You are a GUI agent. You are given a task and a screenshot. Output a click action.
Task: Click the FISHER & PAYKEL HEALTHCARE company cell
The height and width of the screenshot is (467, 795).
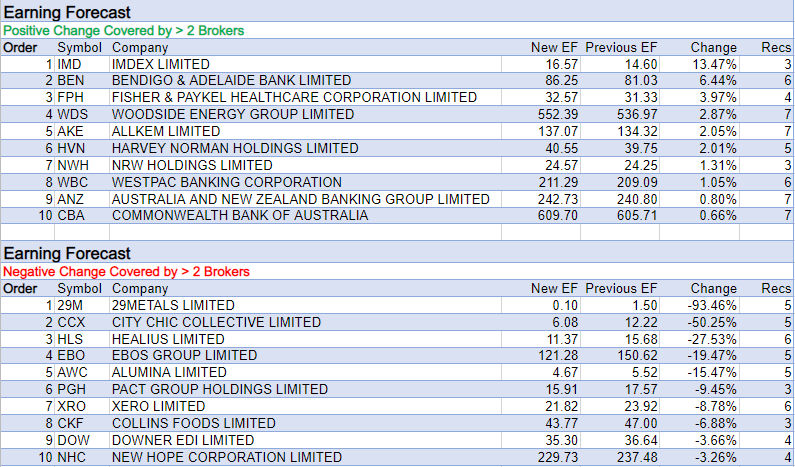(294, 97)
